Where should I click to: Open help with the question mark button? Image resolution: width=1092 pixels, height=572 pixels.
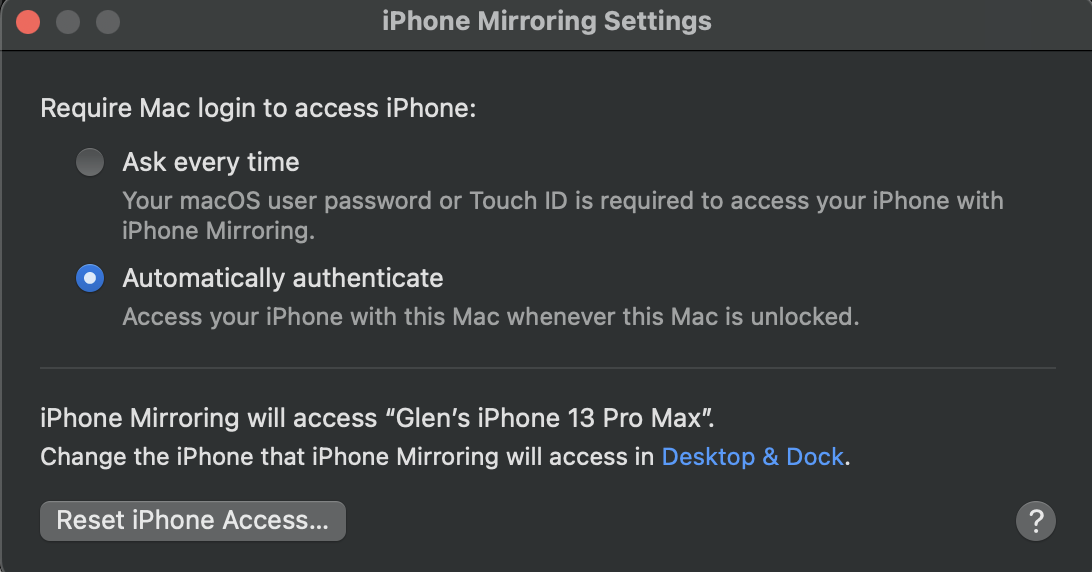1035,521
